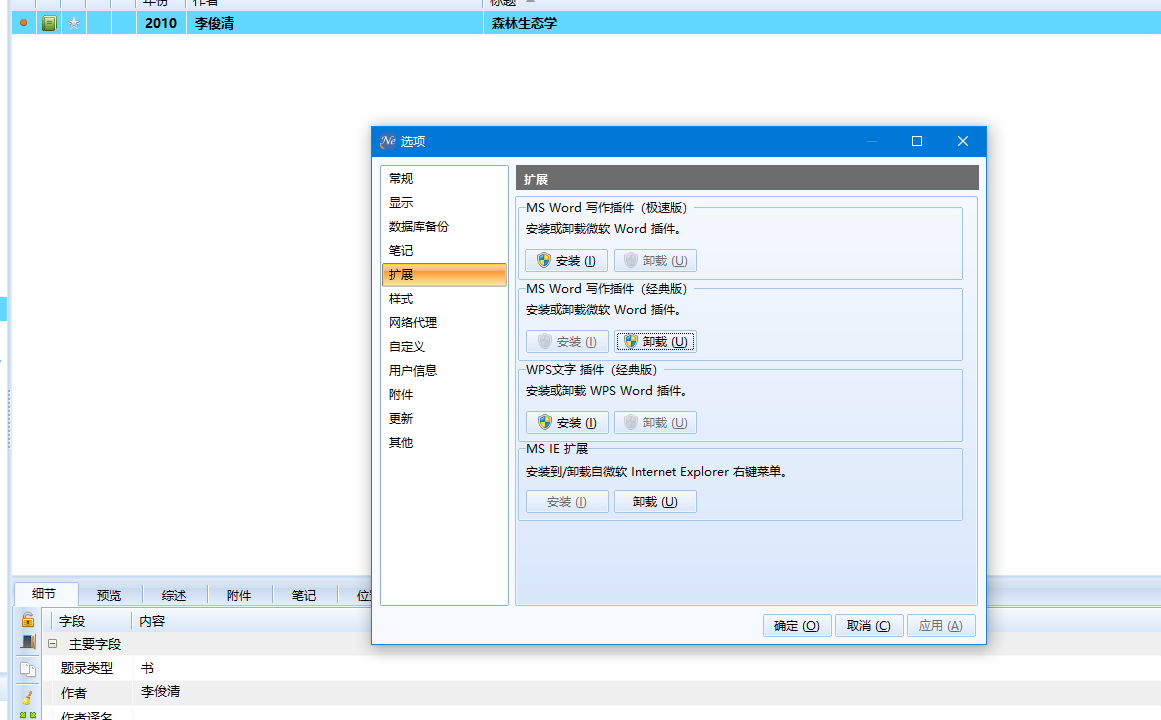Cancel the options dialog with 取消 (C)
This screenshot has width=1161, height=720.
pyautogui.click(x=869, y=625)
